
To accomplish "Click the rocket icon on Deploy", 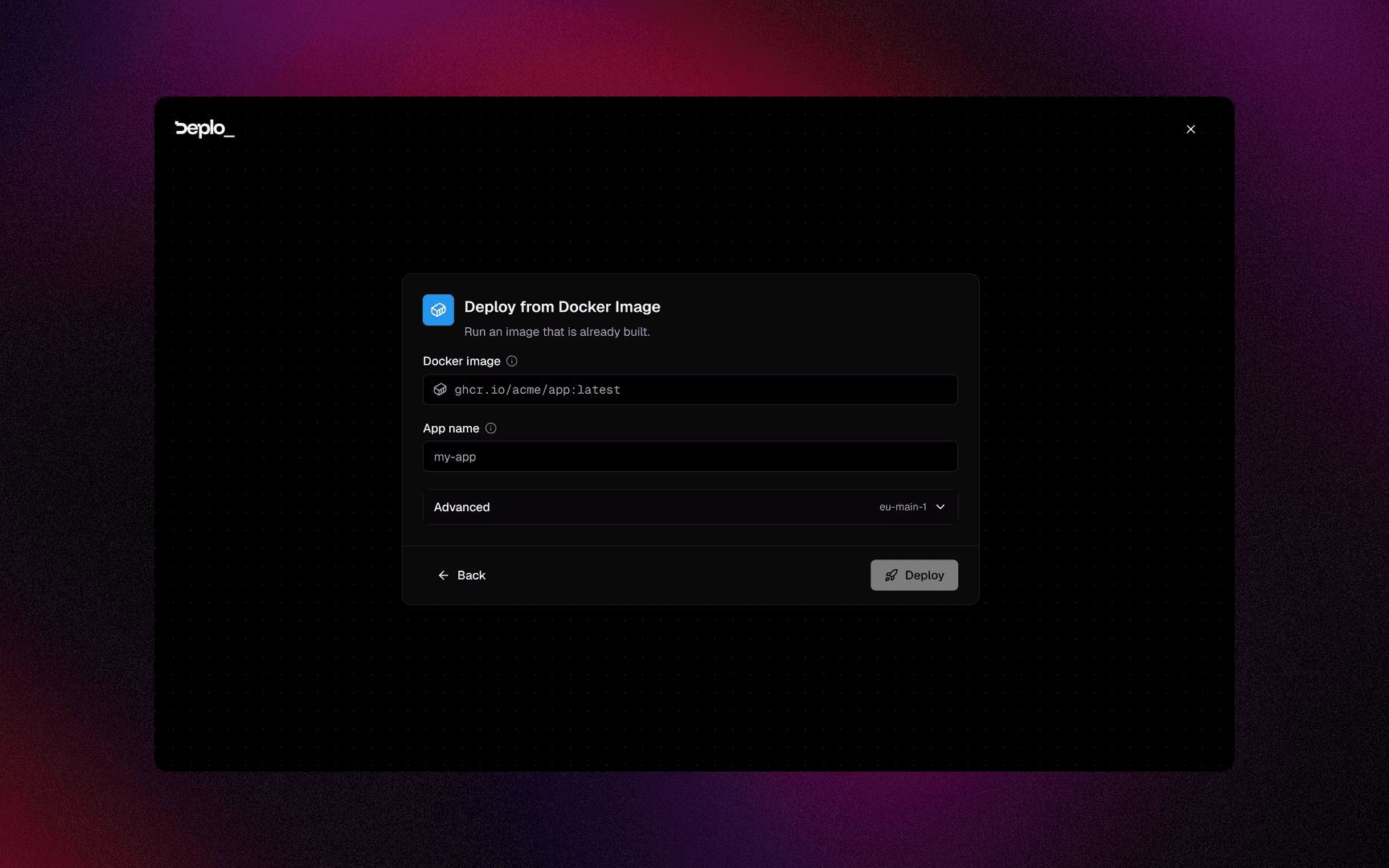I will tap(891, 575).
